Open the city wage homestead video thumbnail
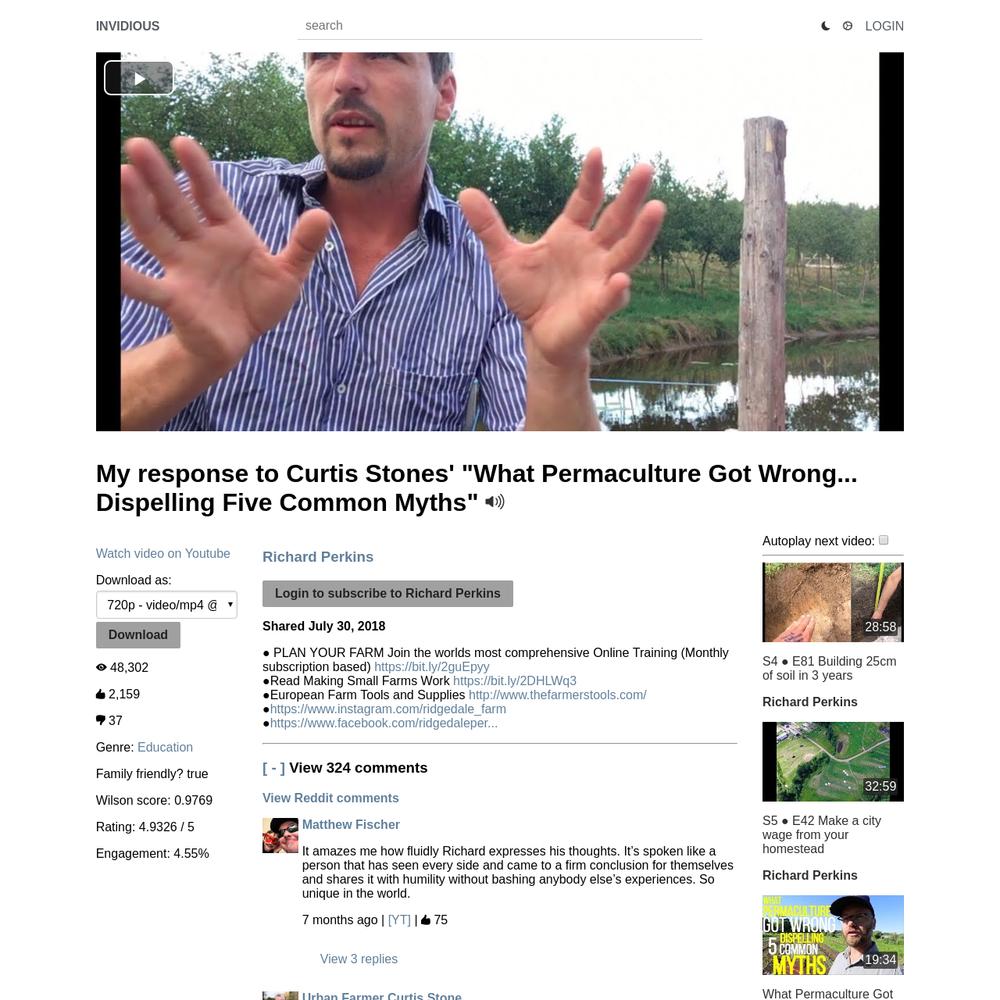 (x=833, y=761)
